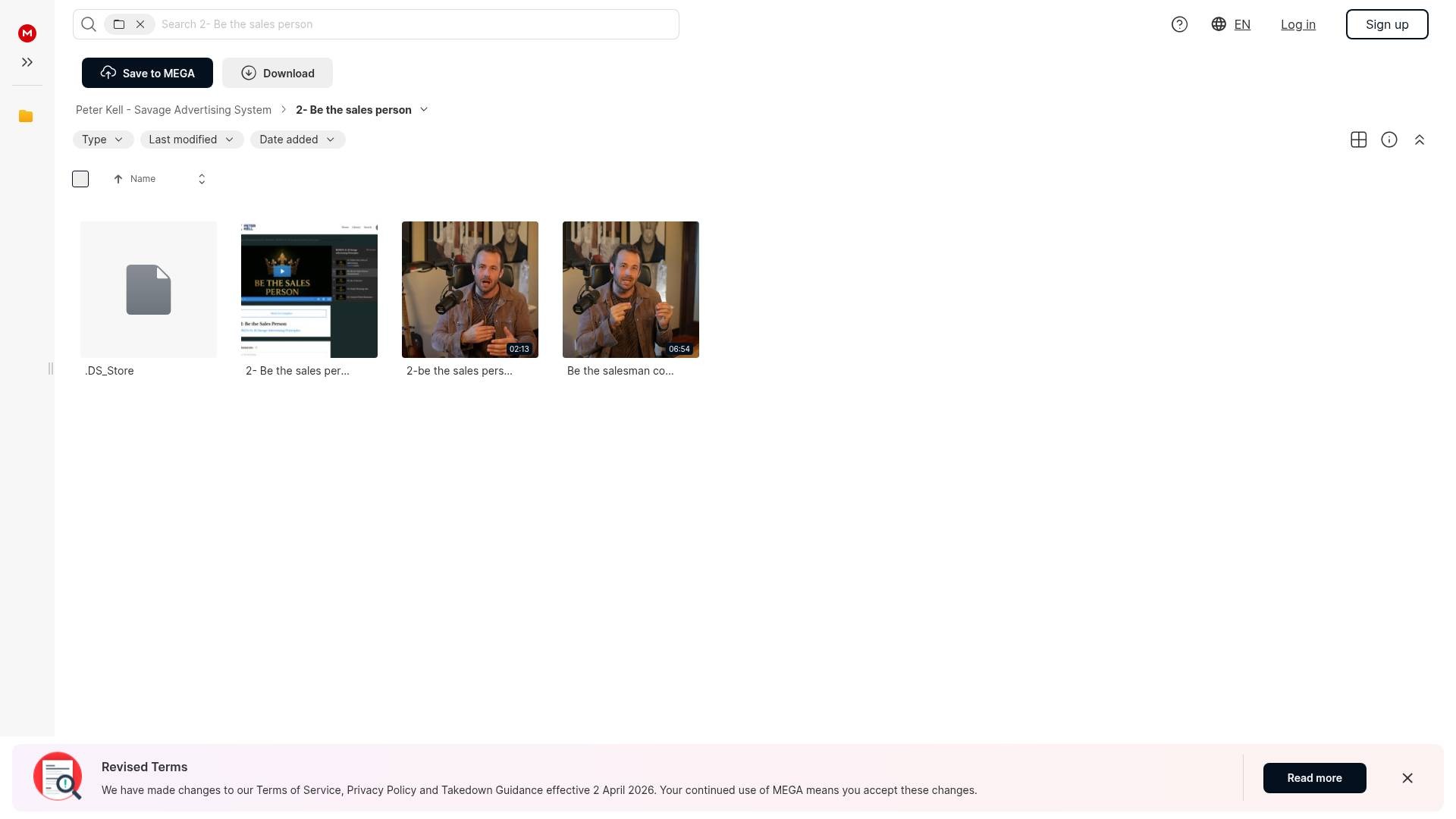Viewport: 1456px width, 819px height.
Task: Open the Date added filter dropdown
Action: 297,140
